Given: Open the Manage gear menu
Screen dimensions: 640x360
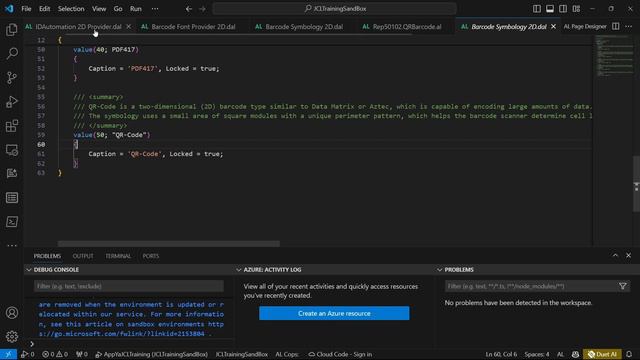Looking at the screenshot, I should pos(12,336).
